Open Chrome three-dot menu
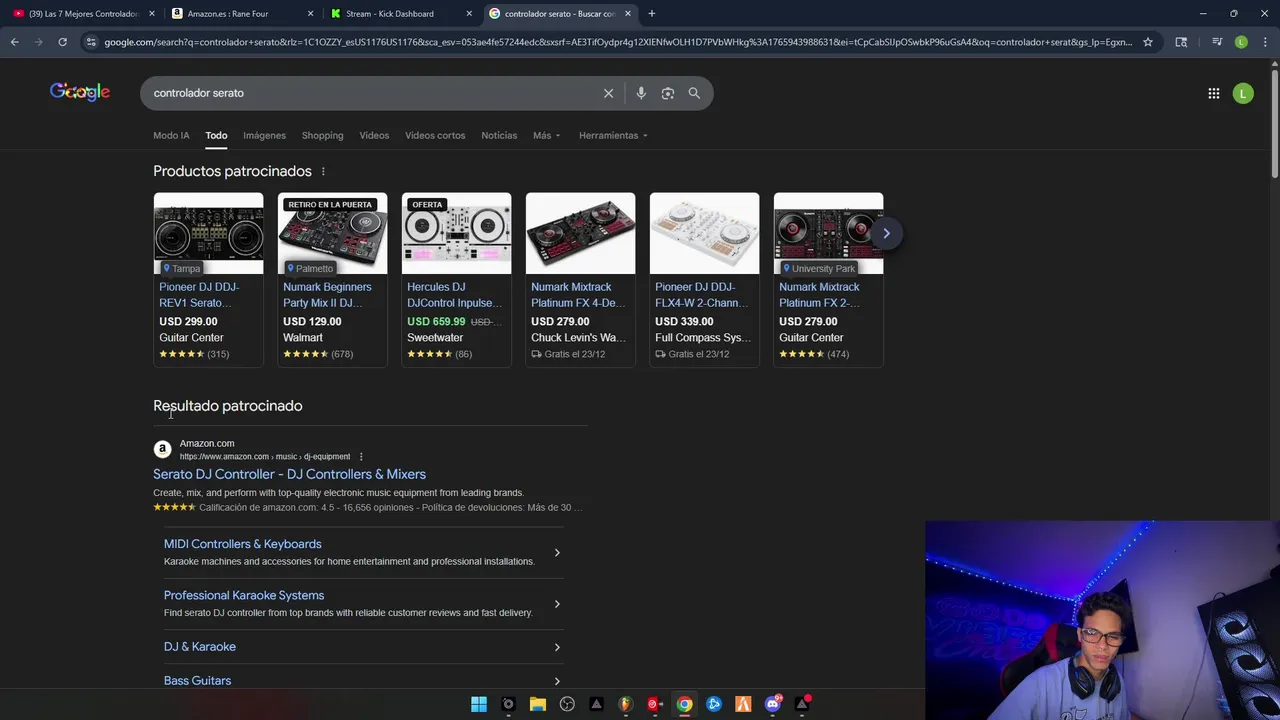This screenshot has height=720, width=1280. (1265, 42)
